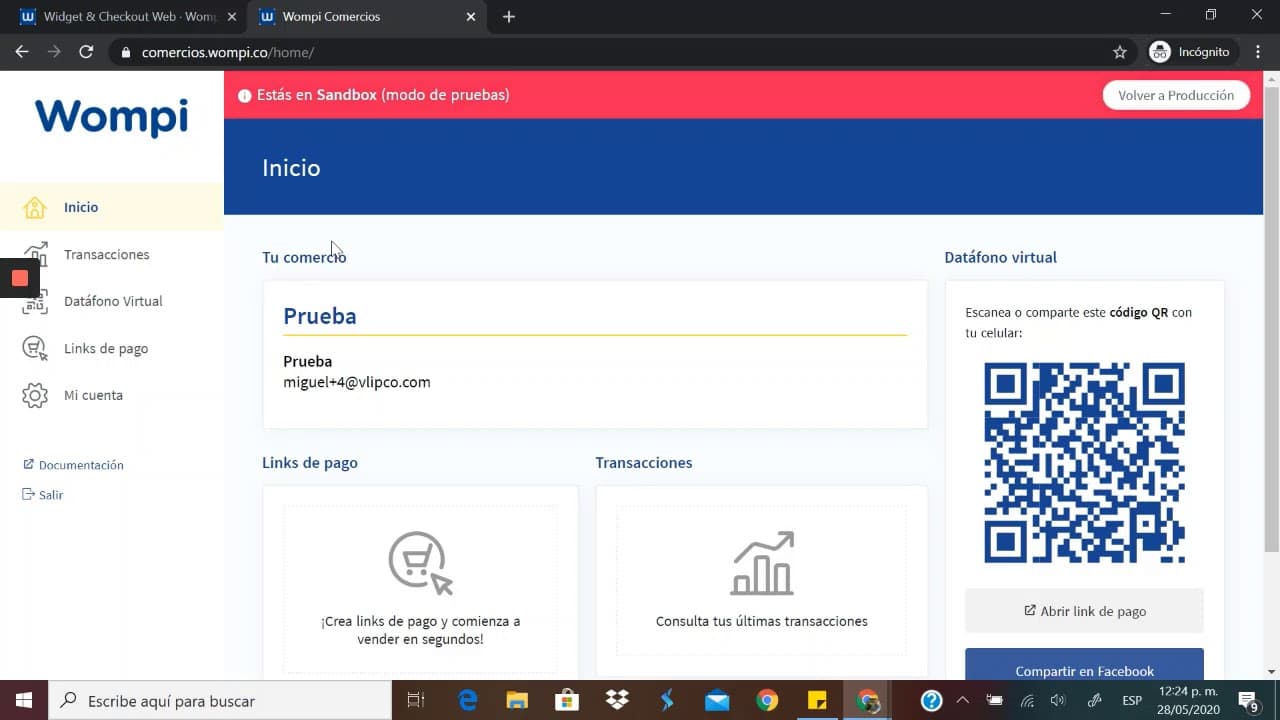Click the red recording stop button

19,278
